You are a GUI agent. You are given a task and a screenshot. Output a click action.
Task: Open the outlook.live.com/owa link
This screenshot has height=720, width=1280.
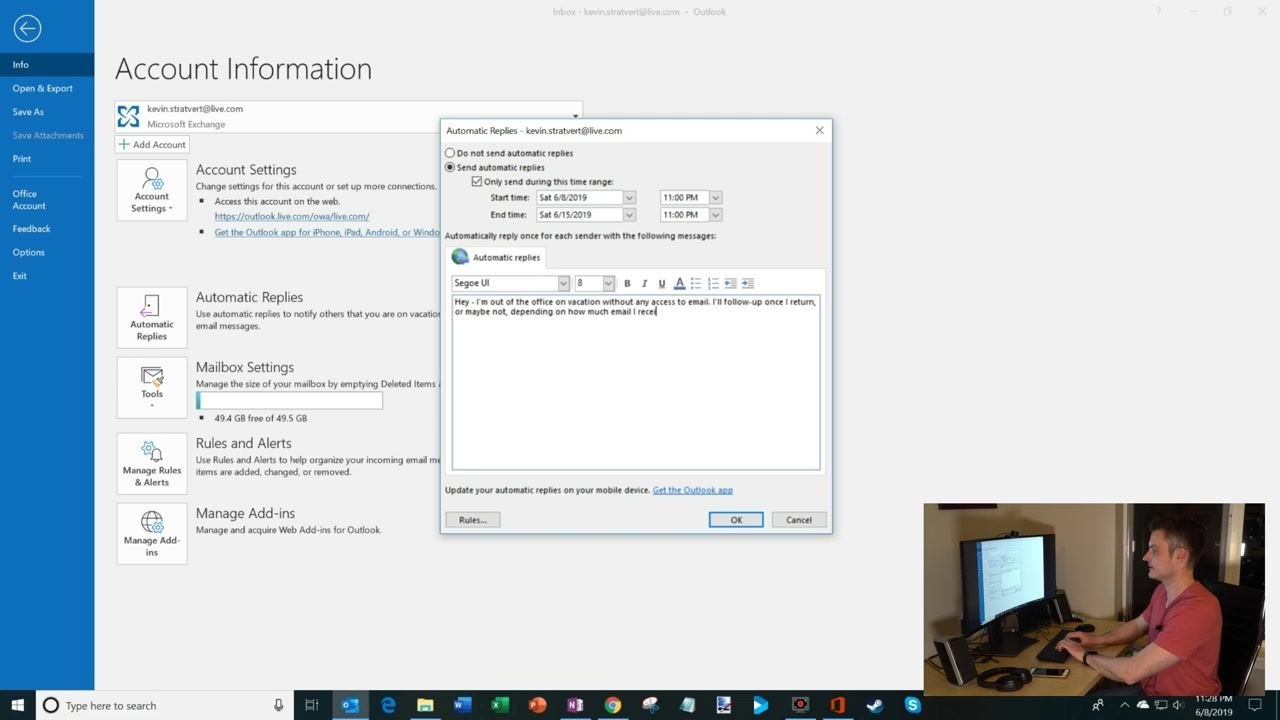292,216
